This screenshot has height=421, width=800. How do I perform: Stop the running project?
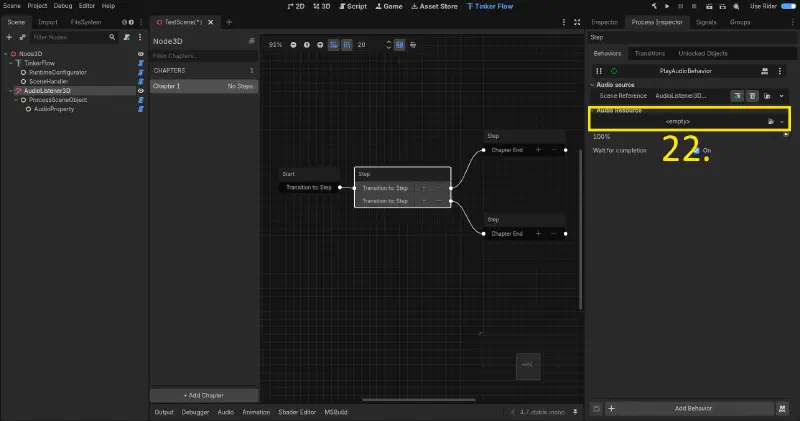(694, 6)
